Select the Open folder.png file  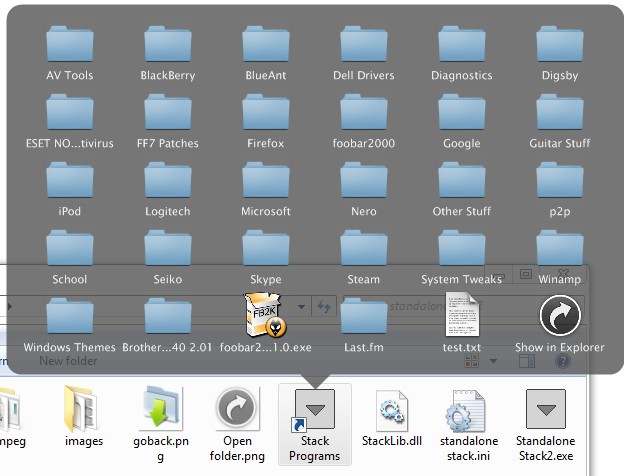237,425
